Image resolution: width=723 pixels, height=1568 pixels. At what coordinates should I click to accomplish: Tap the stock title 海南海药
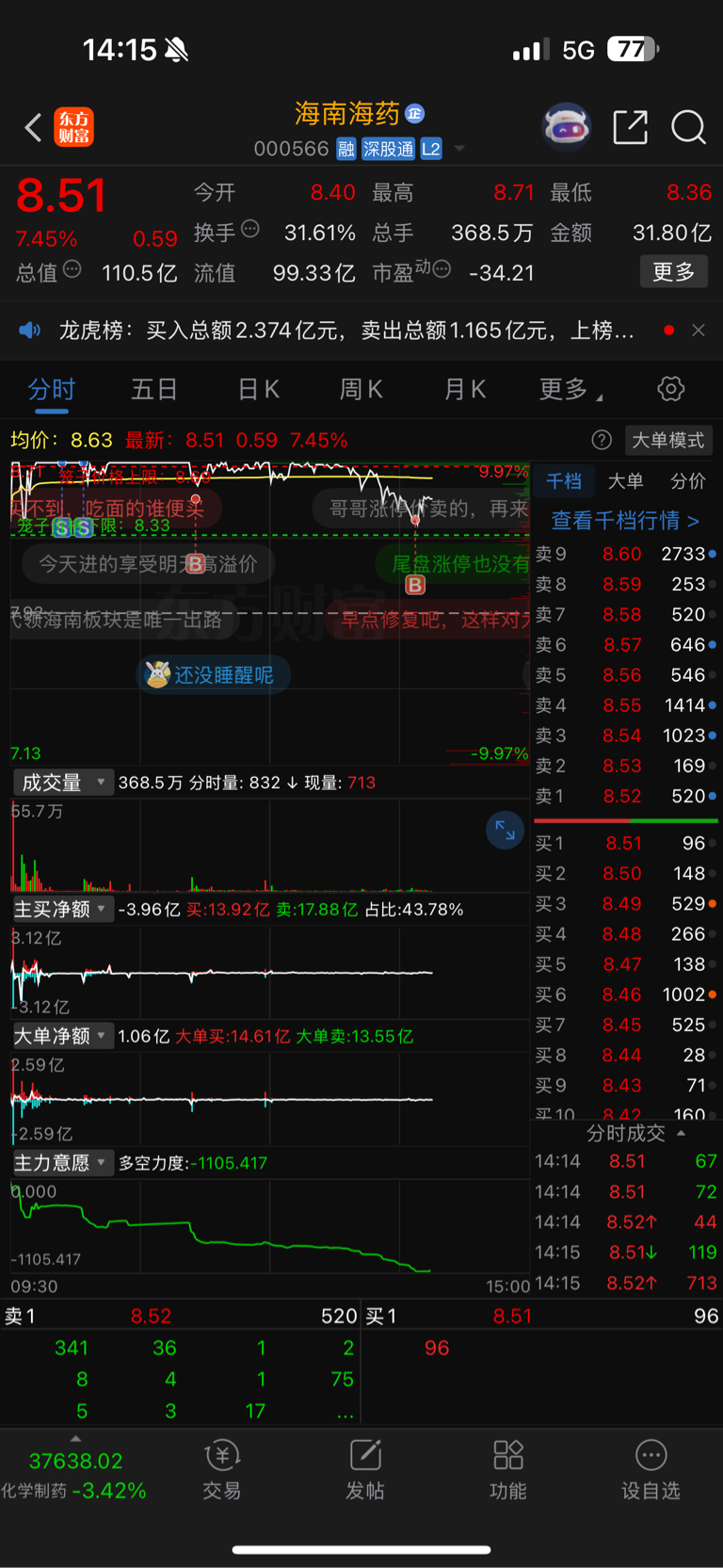347,114
